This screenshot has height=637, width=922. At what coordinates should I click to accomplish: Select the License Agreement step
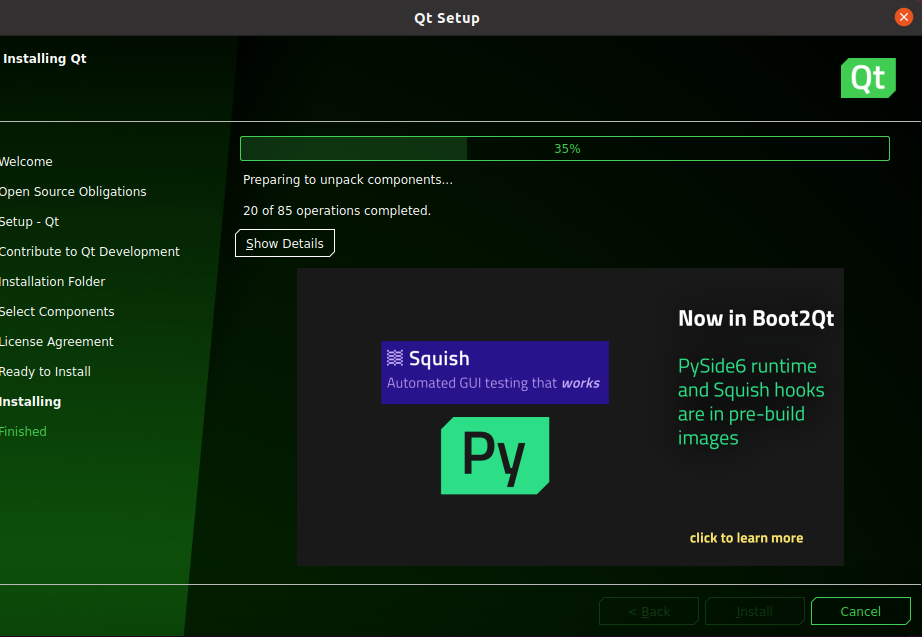(x=56, y=342)
